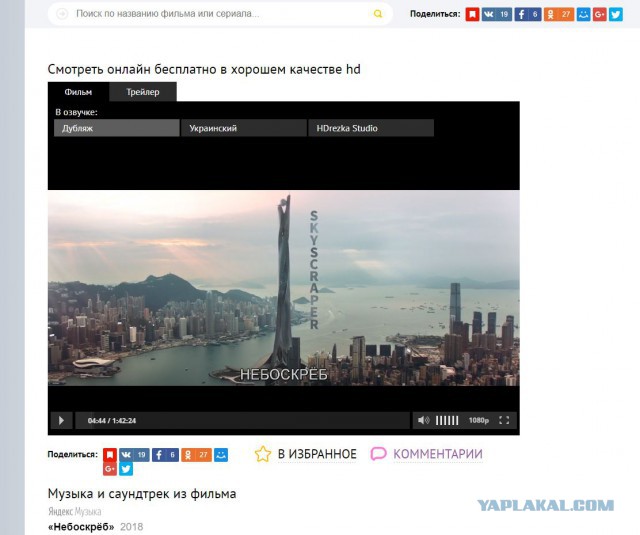Share via red bookmark icon below player
640x535 pixels.
tap(110, 455)
